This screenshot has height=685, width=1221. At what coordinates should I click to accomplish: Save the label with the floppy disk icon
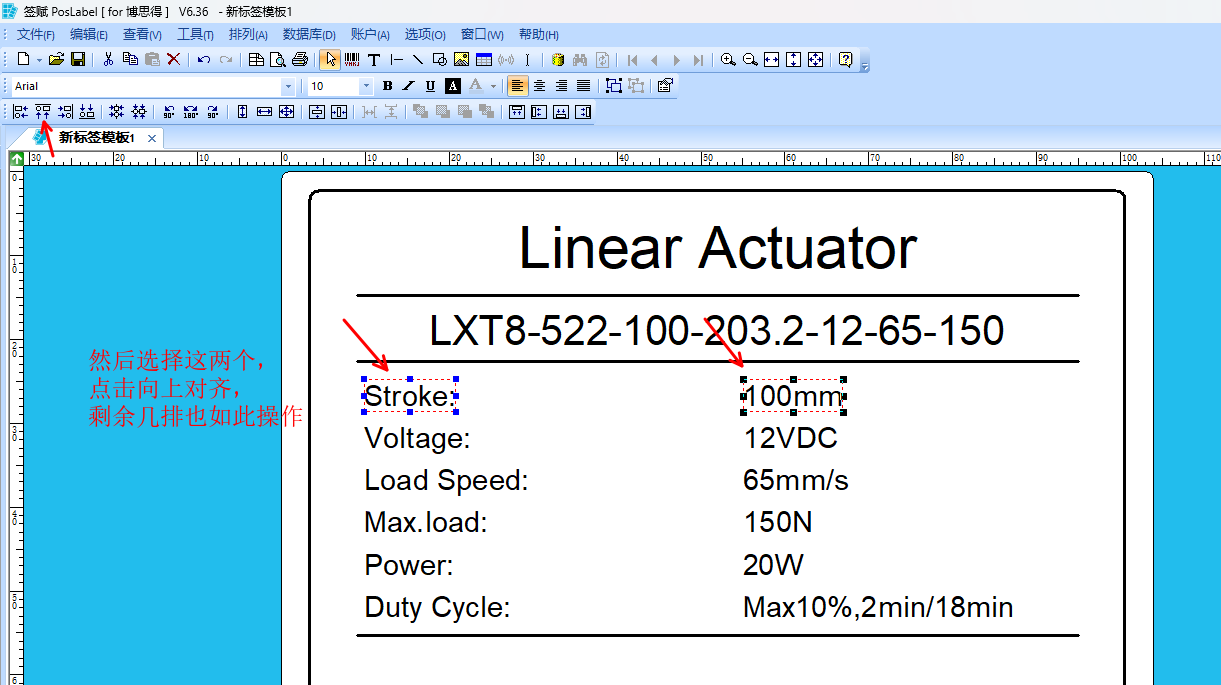[78, 60]
